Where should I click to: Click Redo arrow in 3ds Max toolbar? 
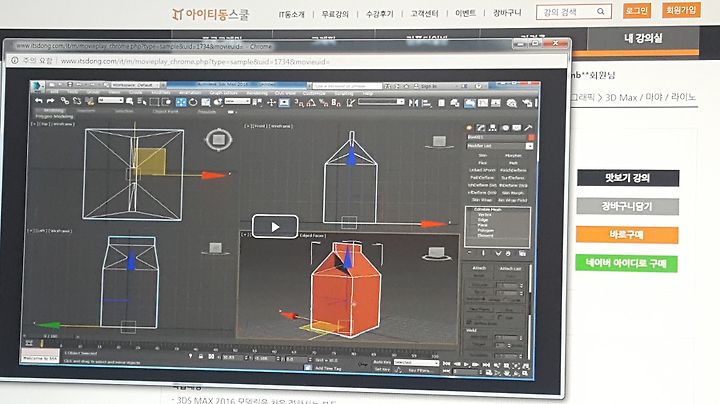(x=51, y=101)
